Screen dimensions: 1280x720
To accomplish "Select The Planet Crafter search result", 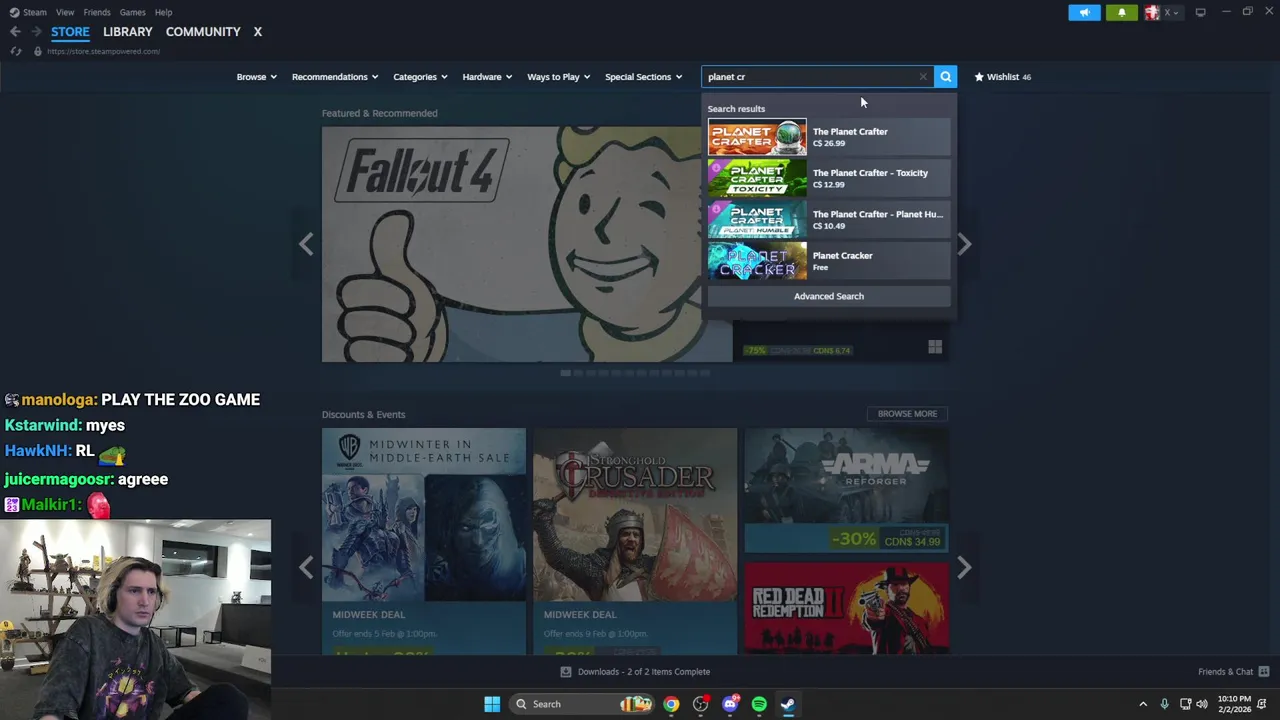I will pyautogui.click(x=829, y=137).
